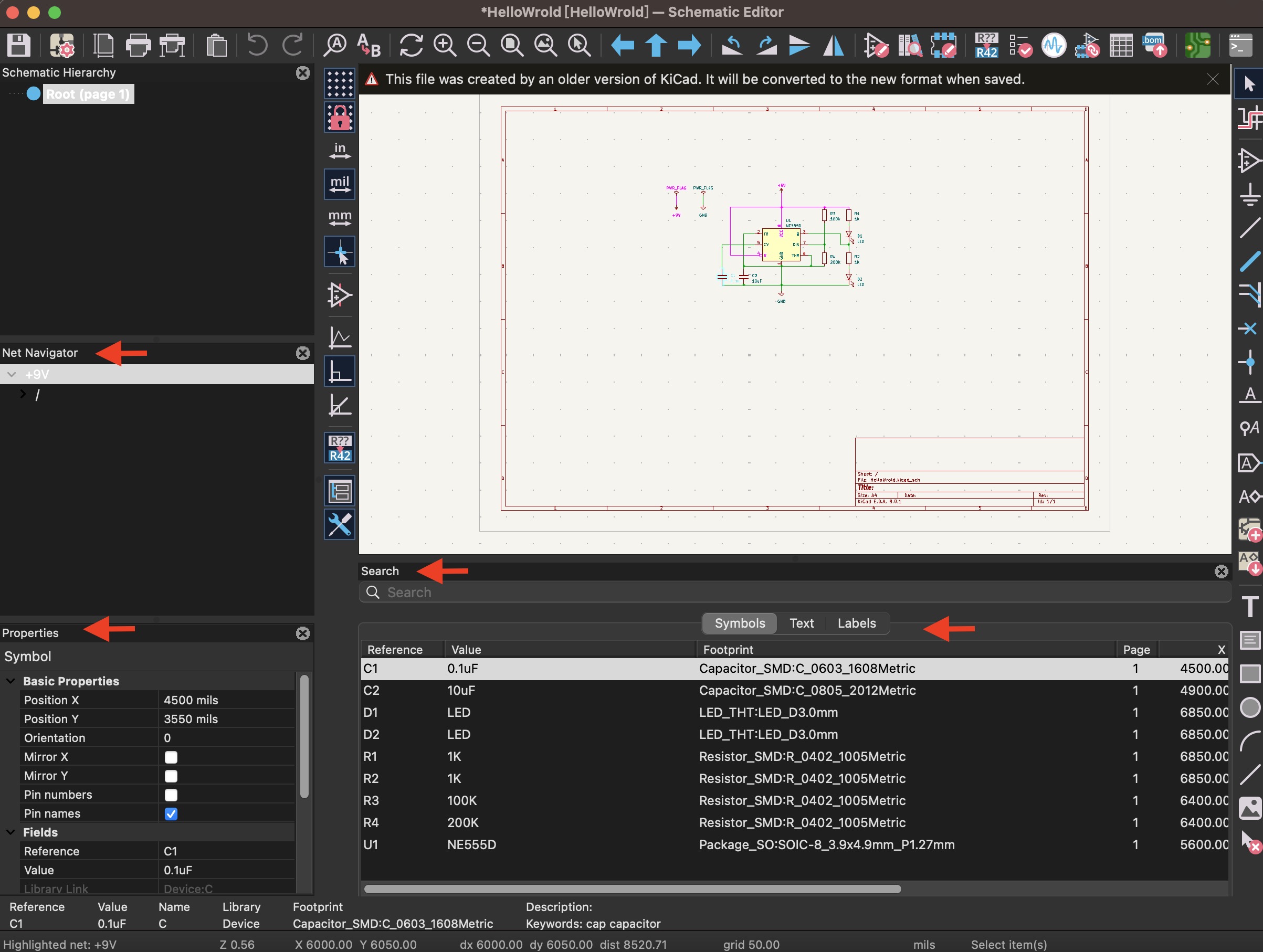Generate Bill of Materials icon
The height and width of the screenshot is (952, 1263).
[x=1154, y=45]
